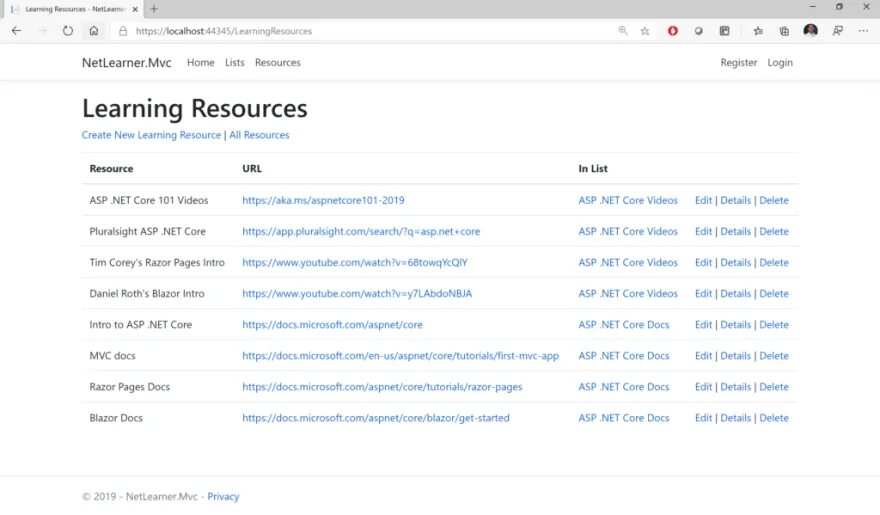Open the browser Settings and more menu

tap(863, 31)
